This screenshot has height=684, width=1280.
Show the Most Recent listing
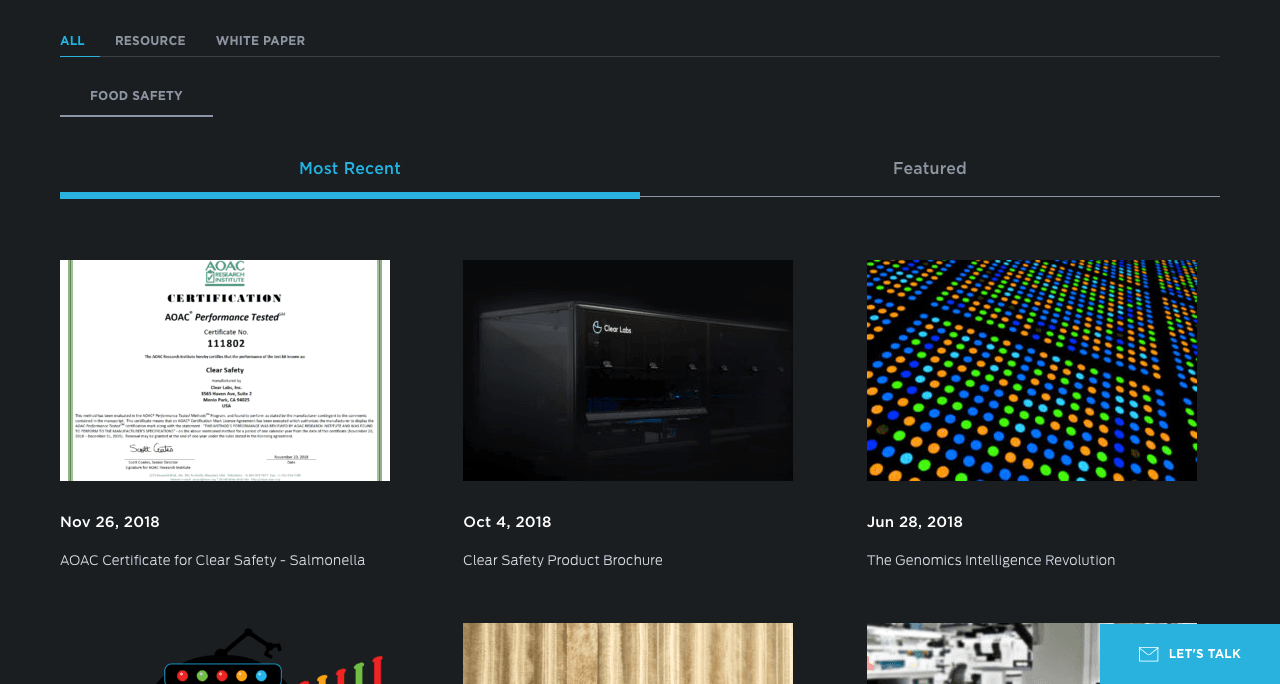(x=350, y=169)
